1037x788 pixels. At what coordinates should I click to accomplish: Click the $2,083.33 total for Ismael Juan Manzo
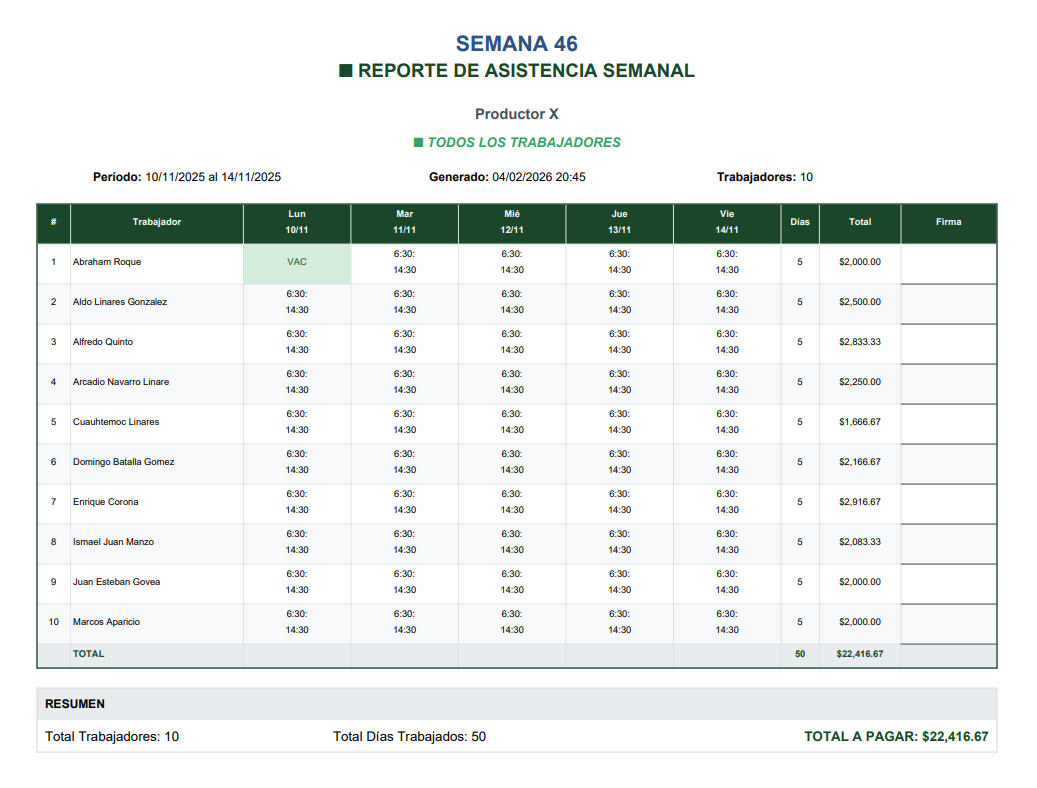[860, 542]
